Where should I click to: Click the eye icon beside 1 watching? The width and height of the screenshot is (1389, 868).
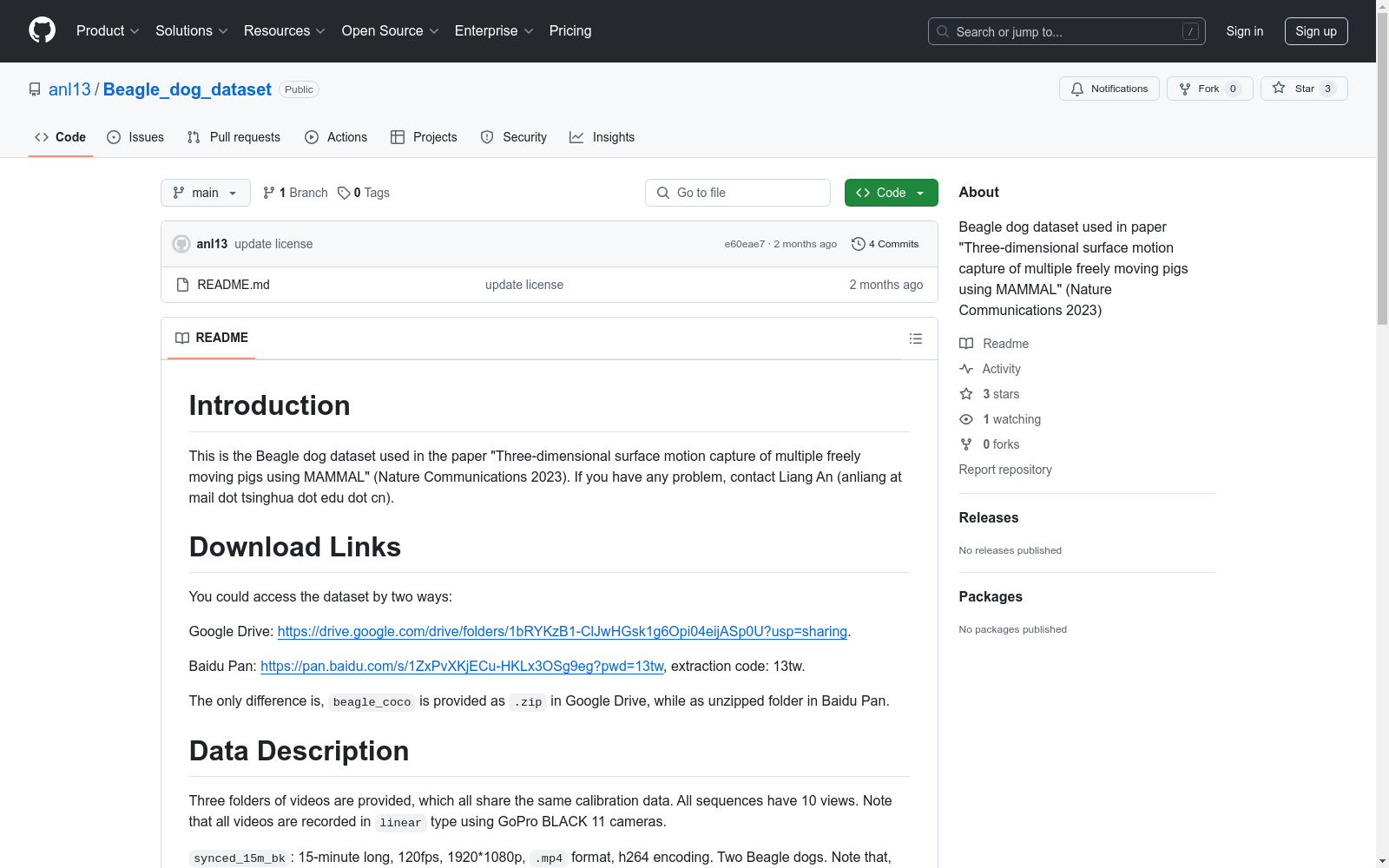tap(966, 419)
